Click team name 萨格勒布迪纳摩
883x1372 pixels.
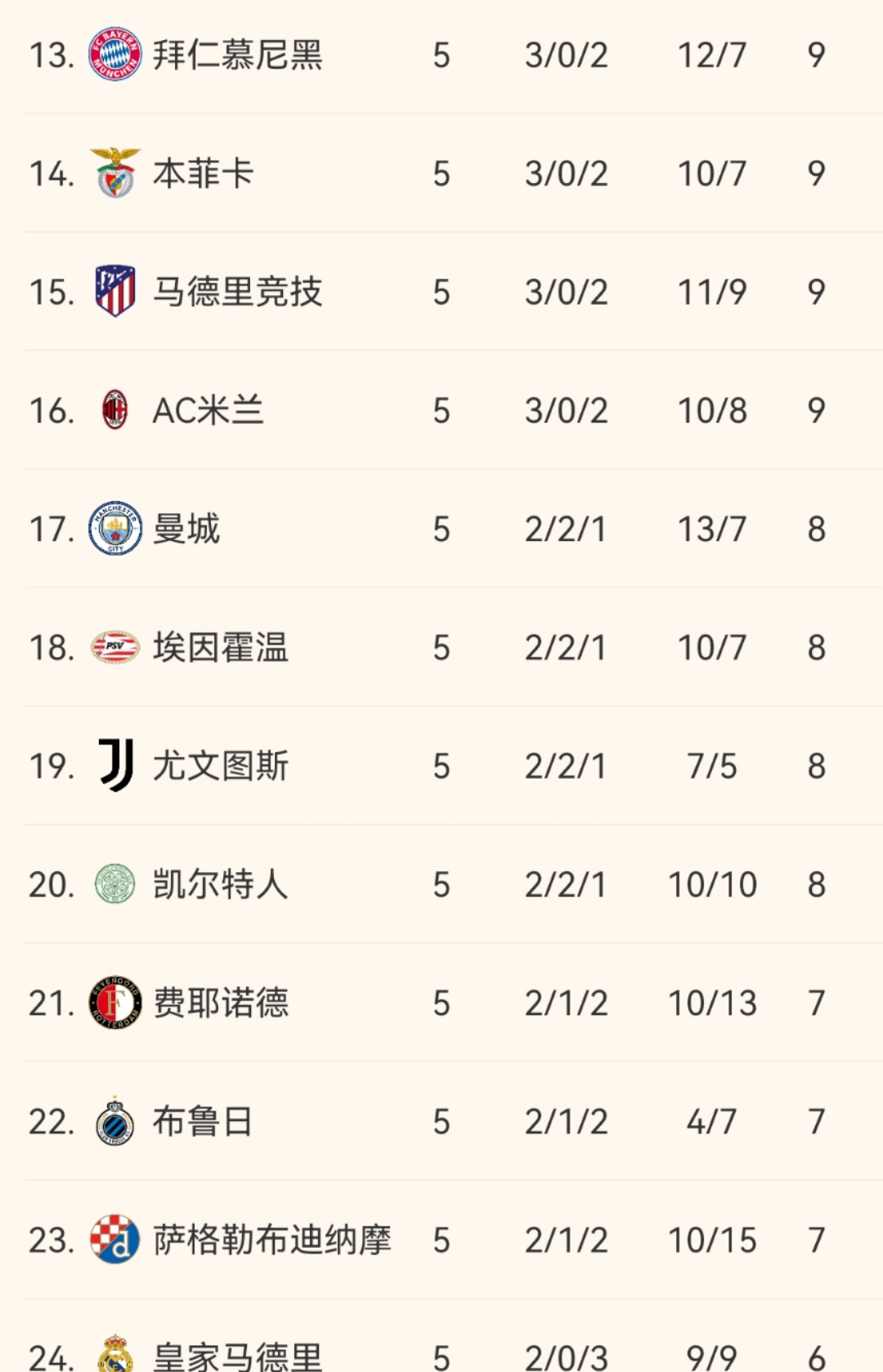(272, 1240)
